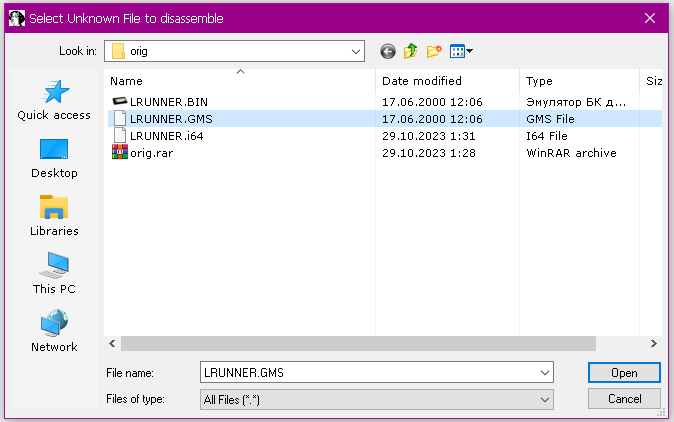Screen dimensions: 674x422
Task: Open Libraries in sidebar
Action: [x=54, y=216]
